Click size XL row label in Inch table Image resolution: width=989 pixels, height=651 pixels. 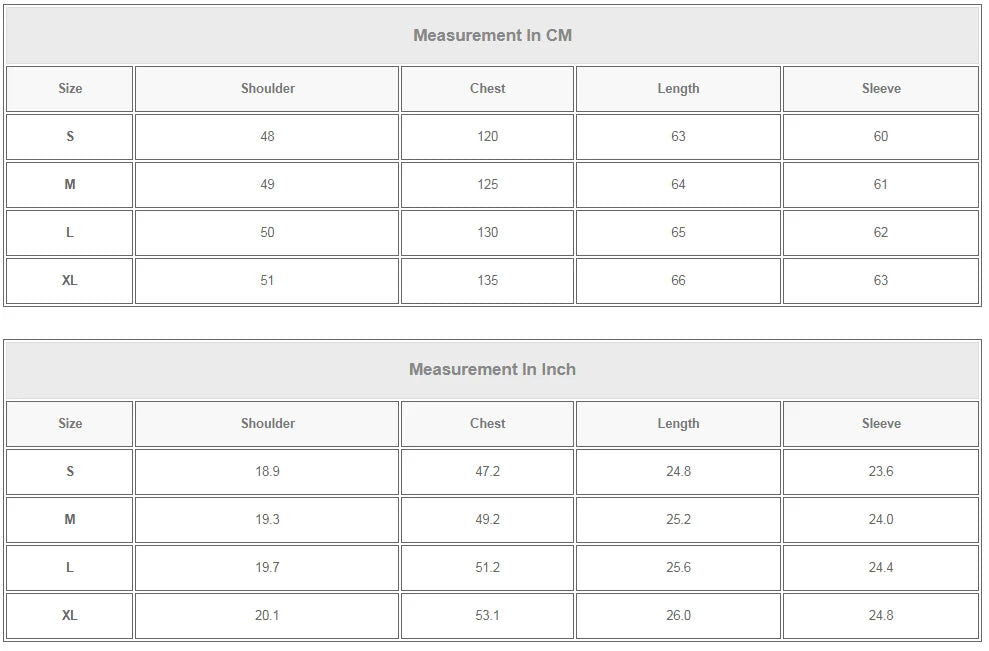coord(70,615)
